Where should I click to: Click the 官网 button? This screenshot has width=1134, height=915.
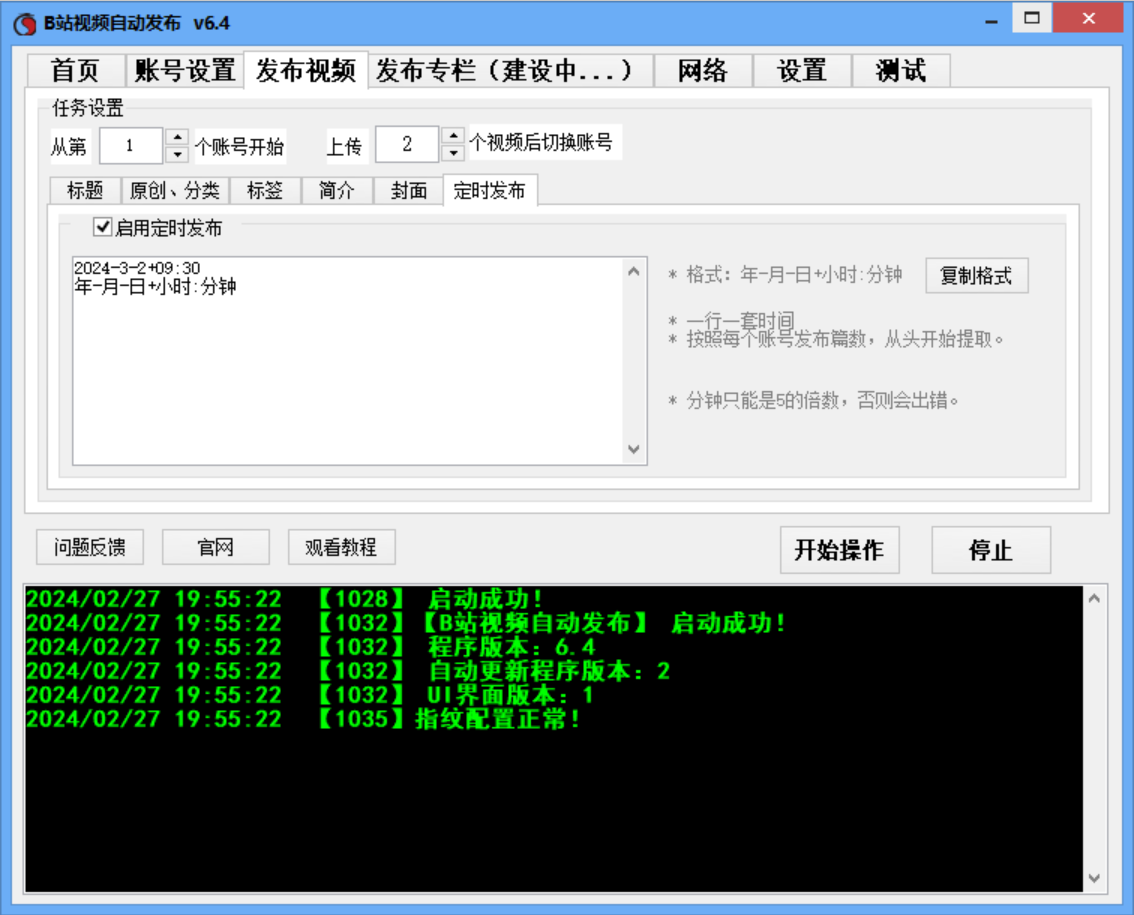[x=216, y=547]
